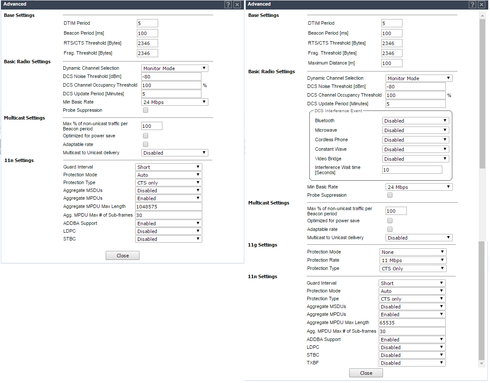Screen dimensions: 490x383
Task: Close left Advanced dialog via title bar X
Action: pyautogui.click(x=237, y=4)
